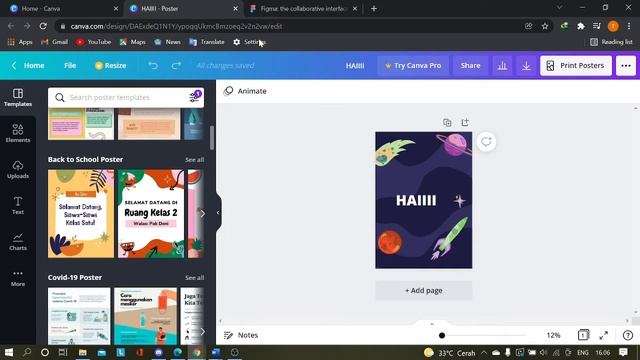Open File Explorer from the taskbar
Screen dimensions: 640x360
coord(82,352)
